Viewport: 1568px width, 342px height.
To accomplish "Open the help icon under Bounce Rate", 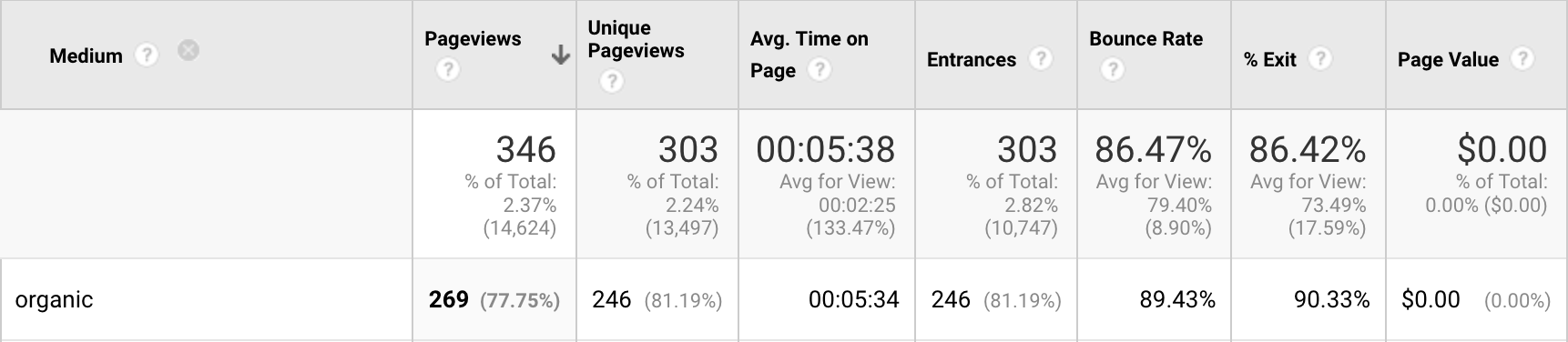I will click(x=1112, y=69).
